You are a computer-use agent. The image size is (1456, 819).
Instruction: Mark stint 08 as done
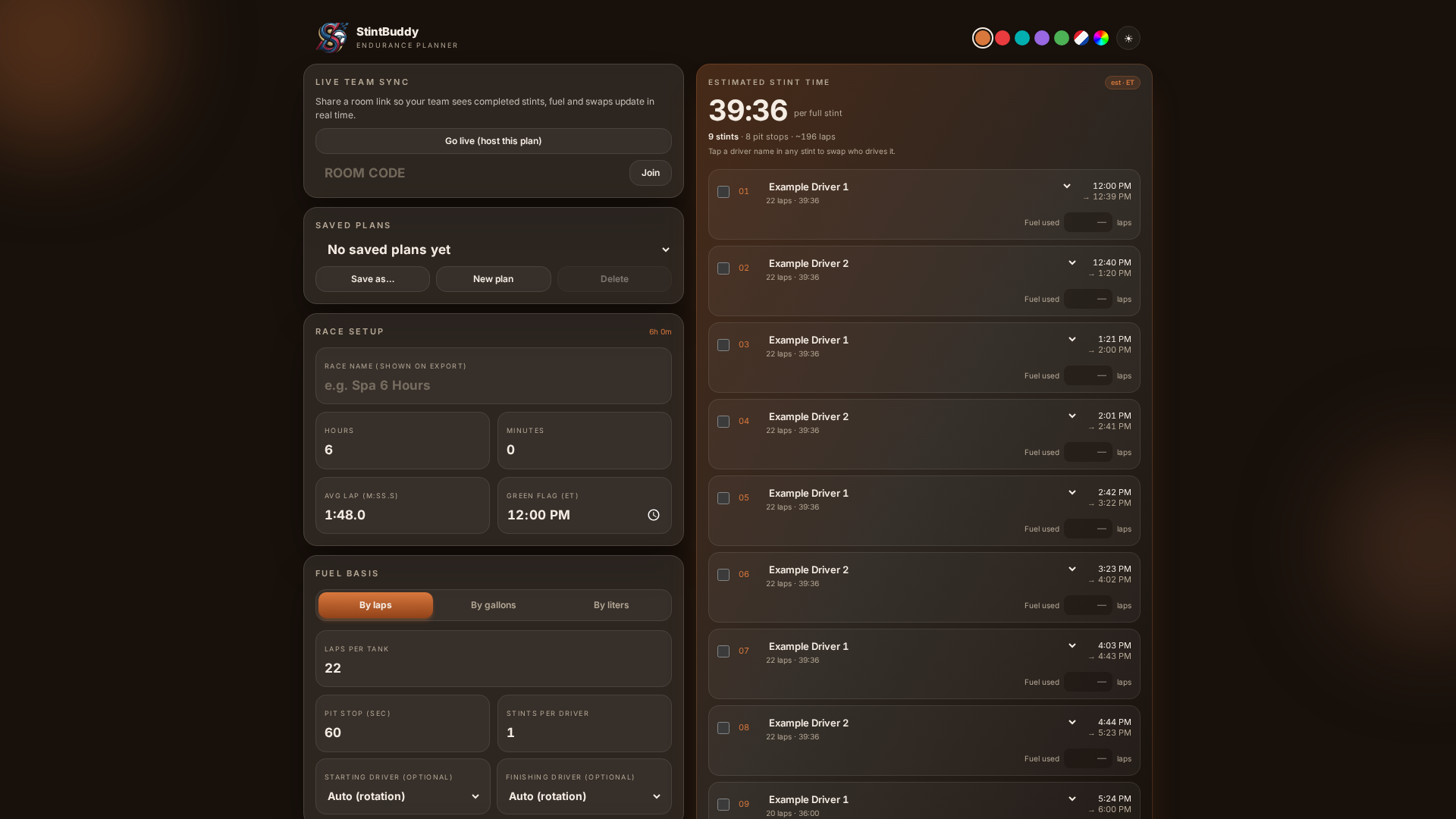coord(723,728)
